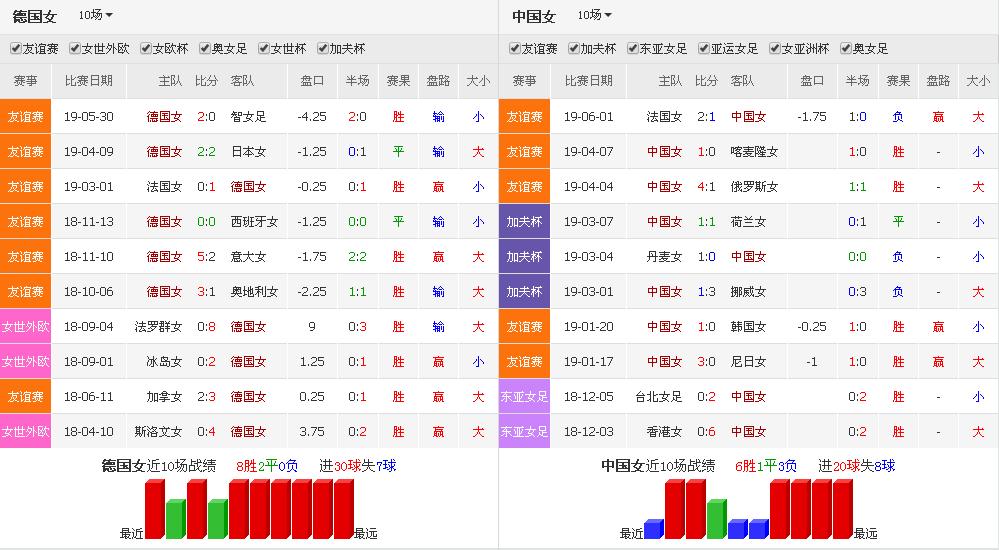
Task: Click the 0:6 score of 香港女 match
Action: point(706,432)
